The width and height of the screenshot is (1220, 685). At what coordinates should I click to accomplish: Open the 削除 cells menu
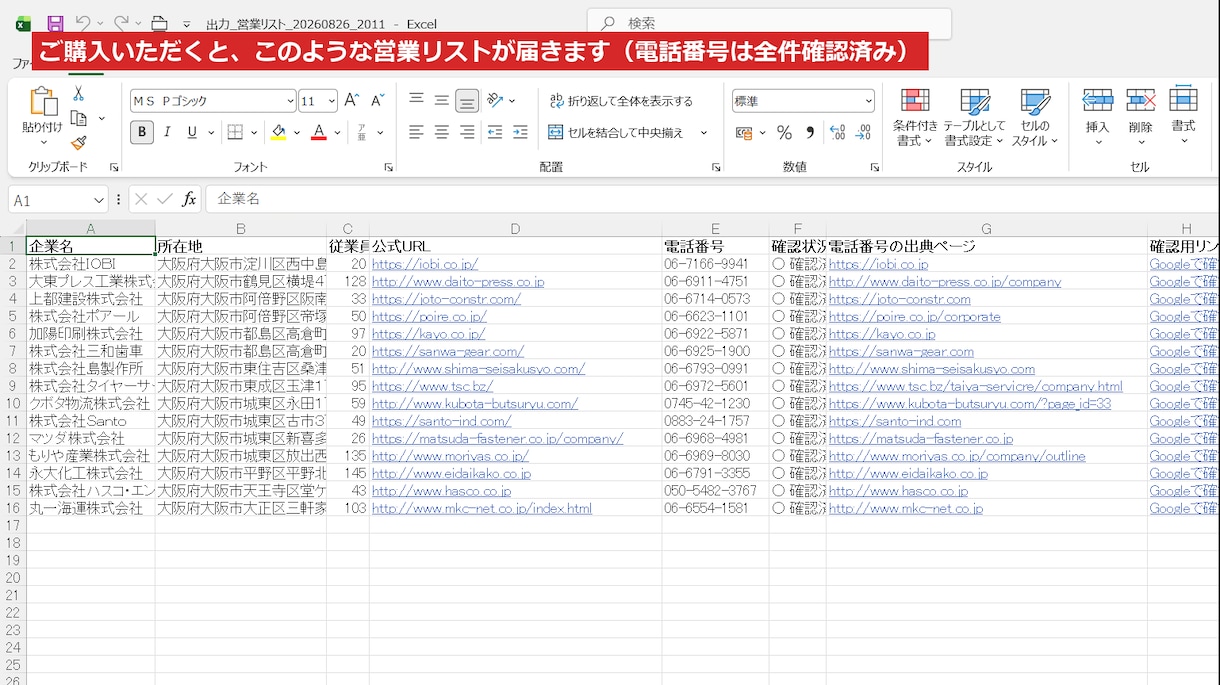coord(1140,117)
